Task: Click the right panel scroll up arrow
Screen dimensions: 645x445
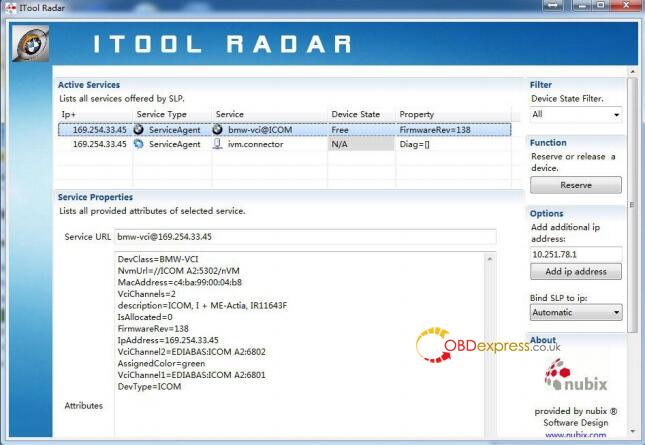Action: pos(633,72)
